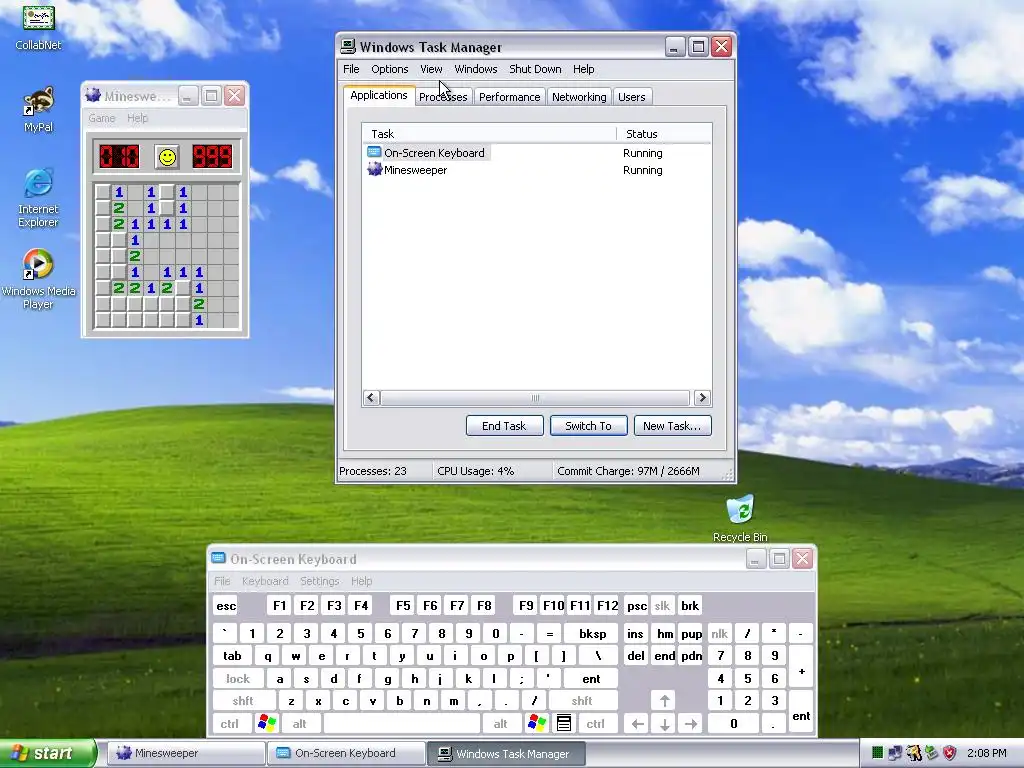Click the application menu key on keyboard
Viewport: 1024px width, 768px height.
(564, 723)
